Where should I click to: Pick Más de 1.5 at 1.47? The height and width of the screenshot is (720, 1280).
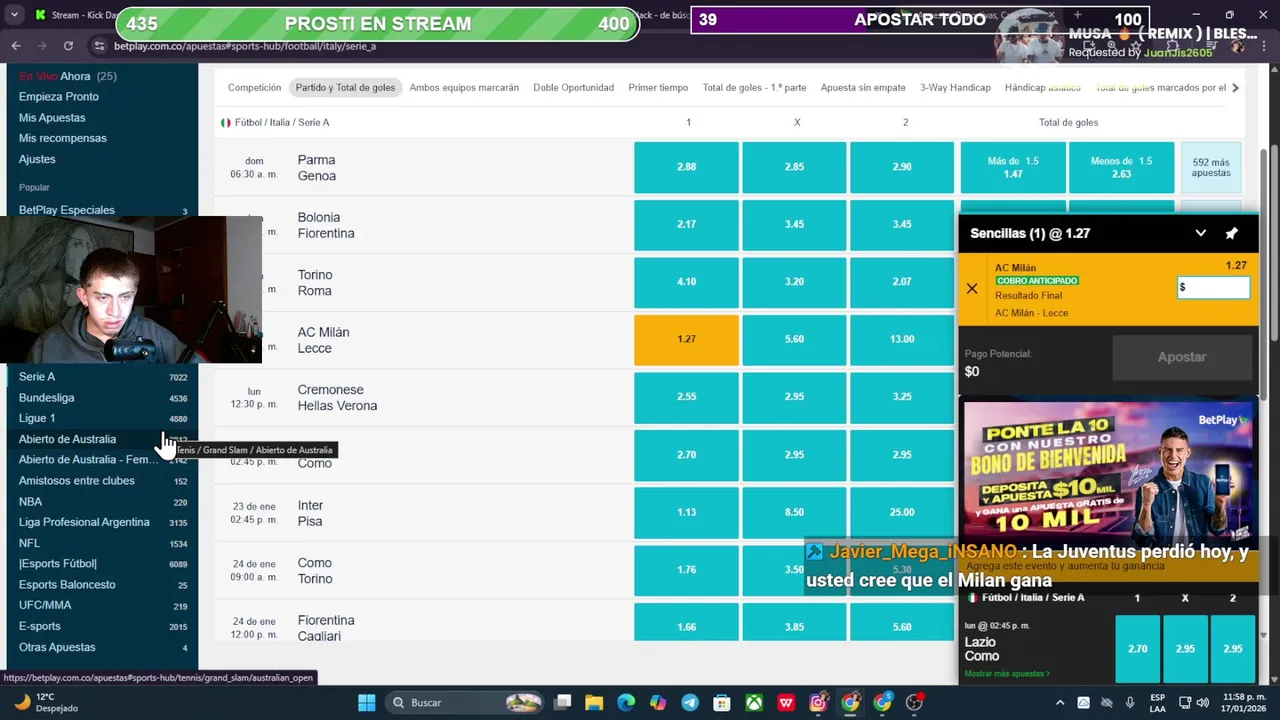pos(1013,167)
